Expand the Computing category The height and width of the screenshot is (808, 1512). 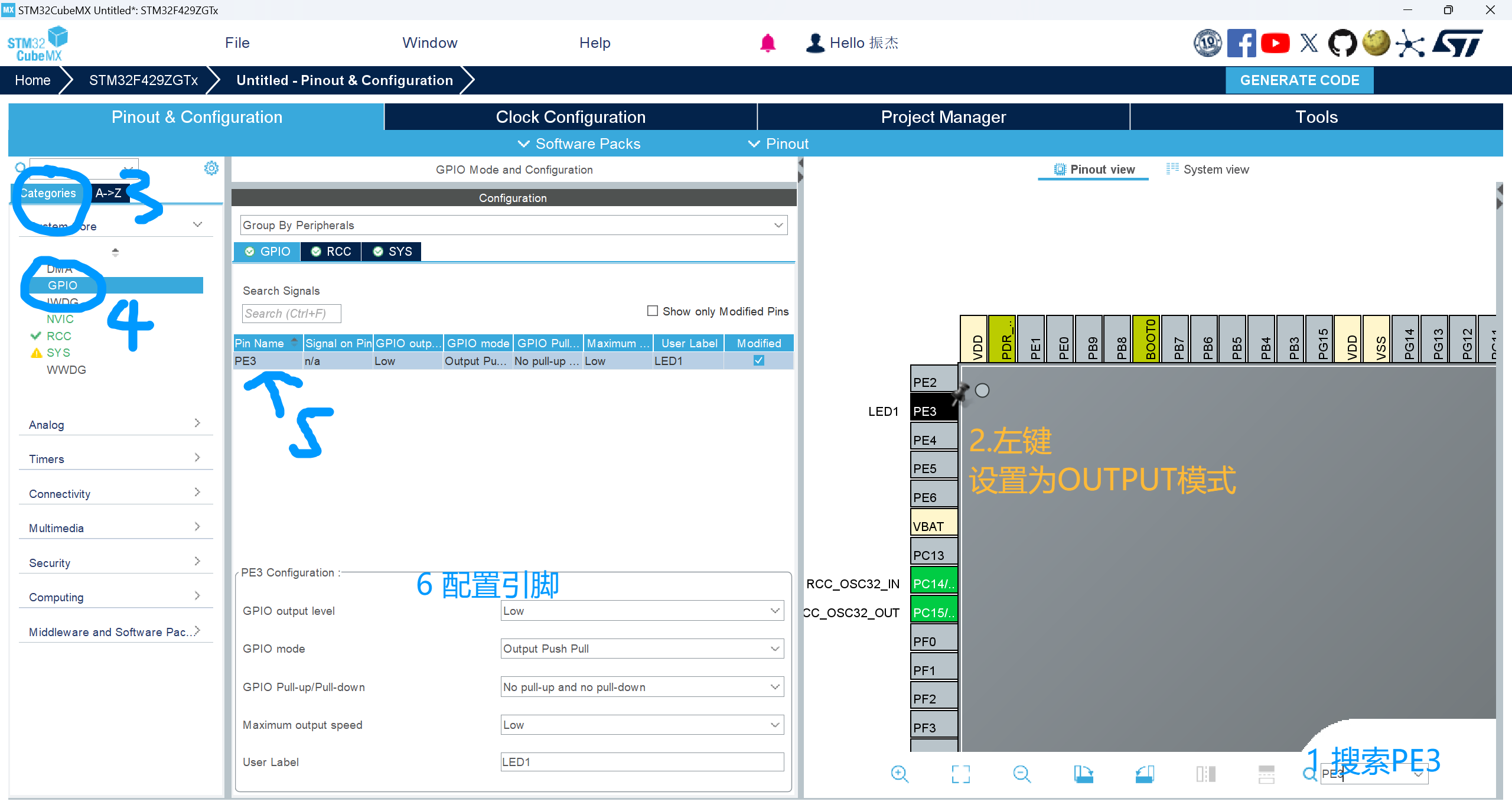pos(116,597)
